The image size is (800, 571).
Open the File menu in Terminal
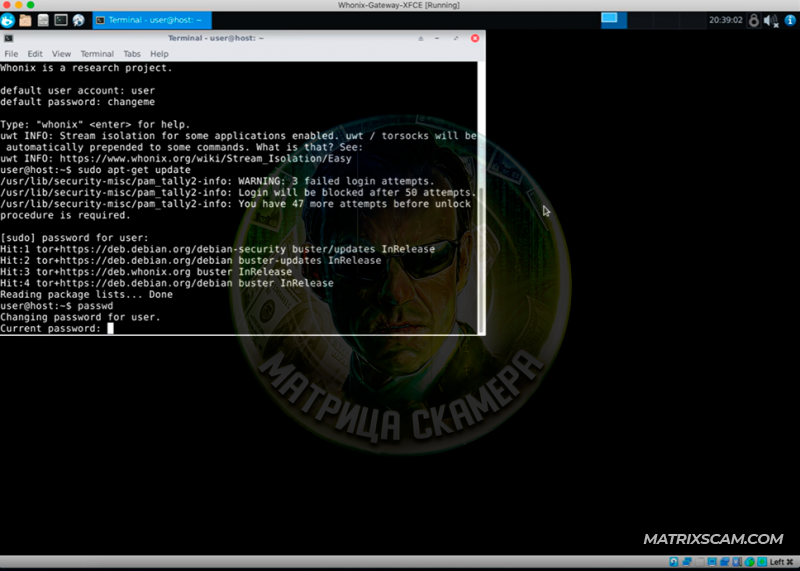click(11, 54)
